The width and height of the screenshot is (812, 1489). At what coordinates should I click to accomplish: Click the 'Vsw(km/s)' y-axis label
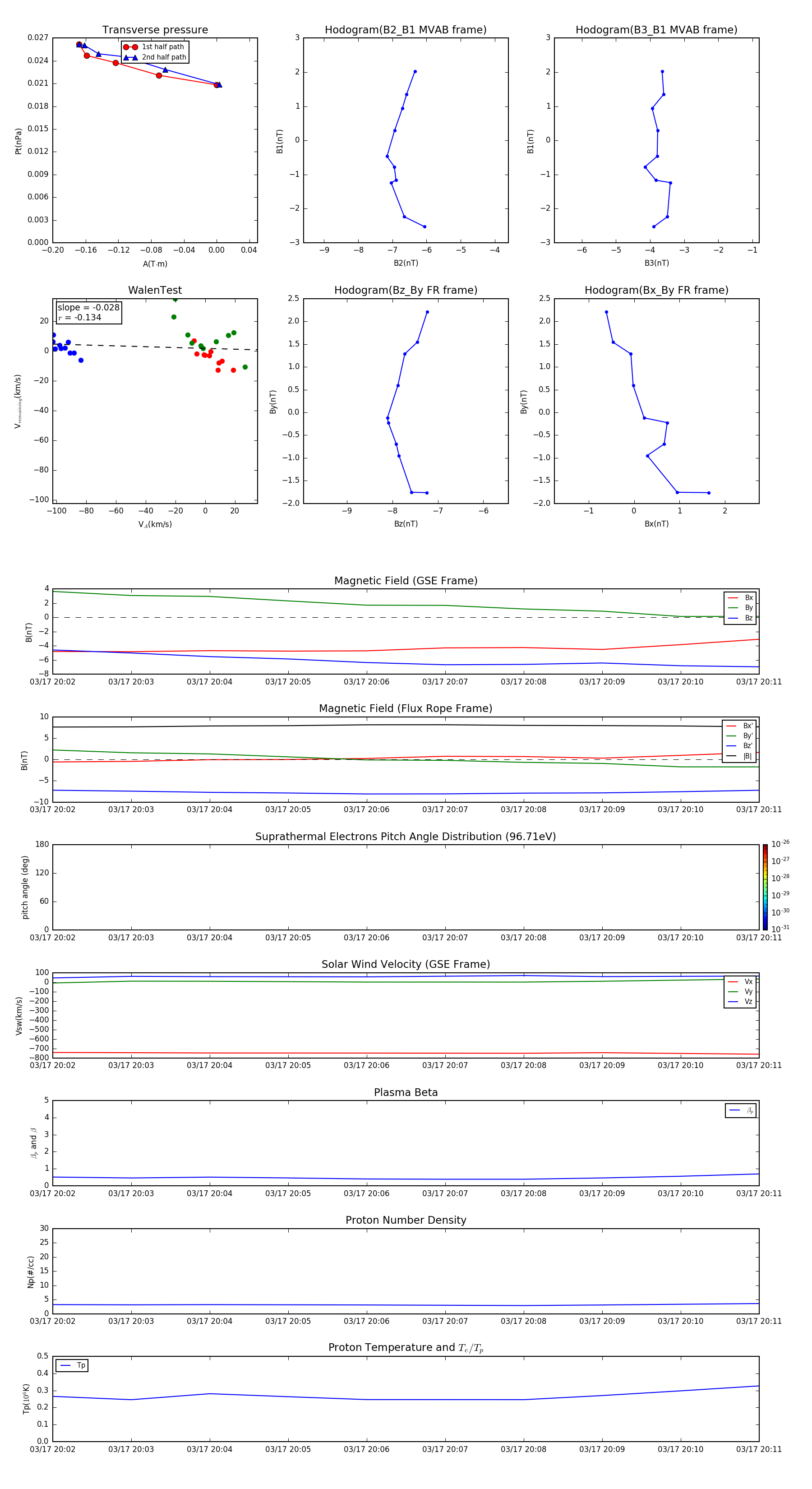(18, 1016)
